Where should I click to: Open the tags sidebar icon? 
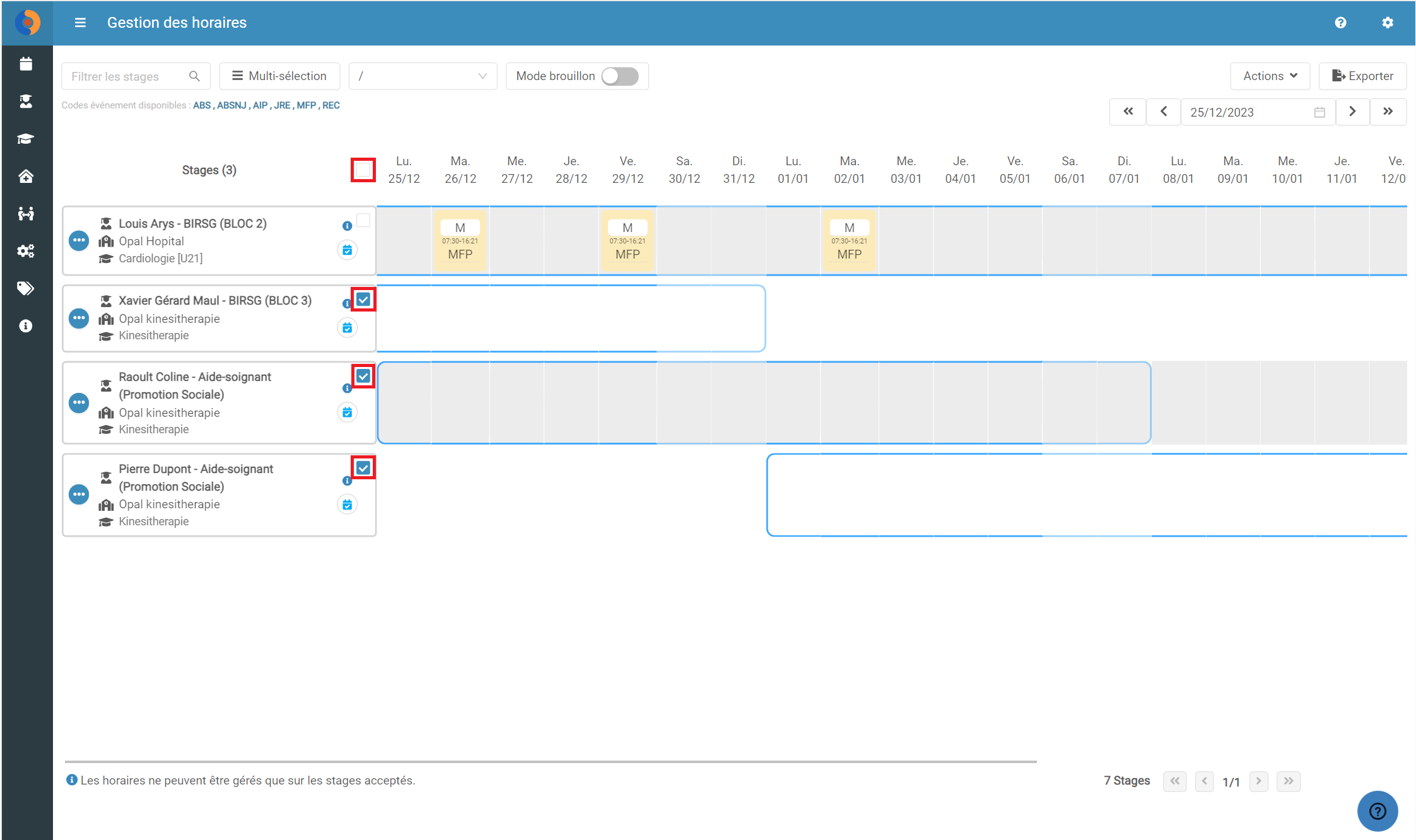pos(26,288)
